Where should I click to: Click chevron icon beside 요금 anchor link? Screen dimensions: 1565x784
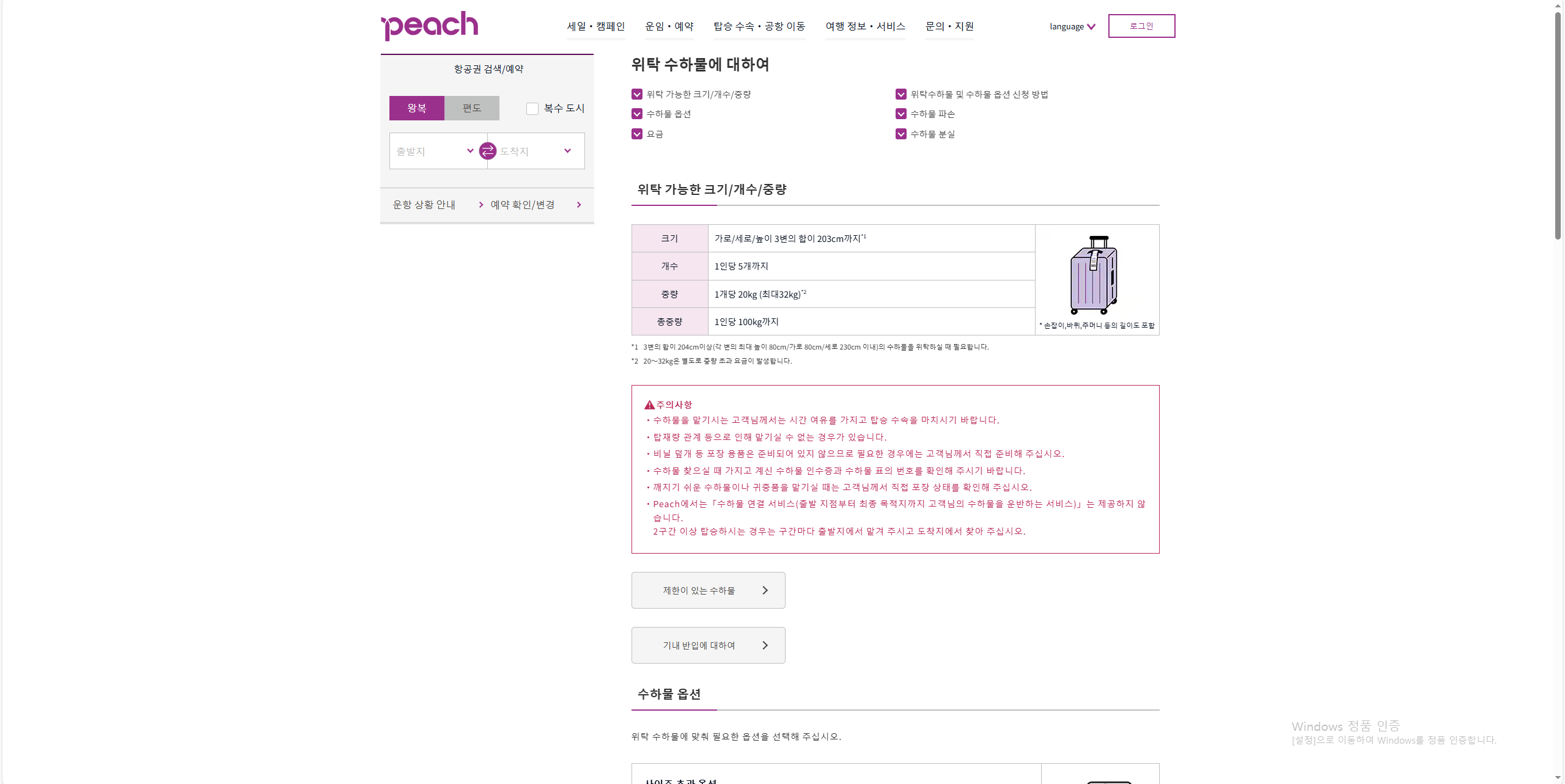[637, 134]
